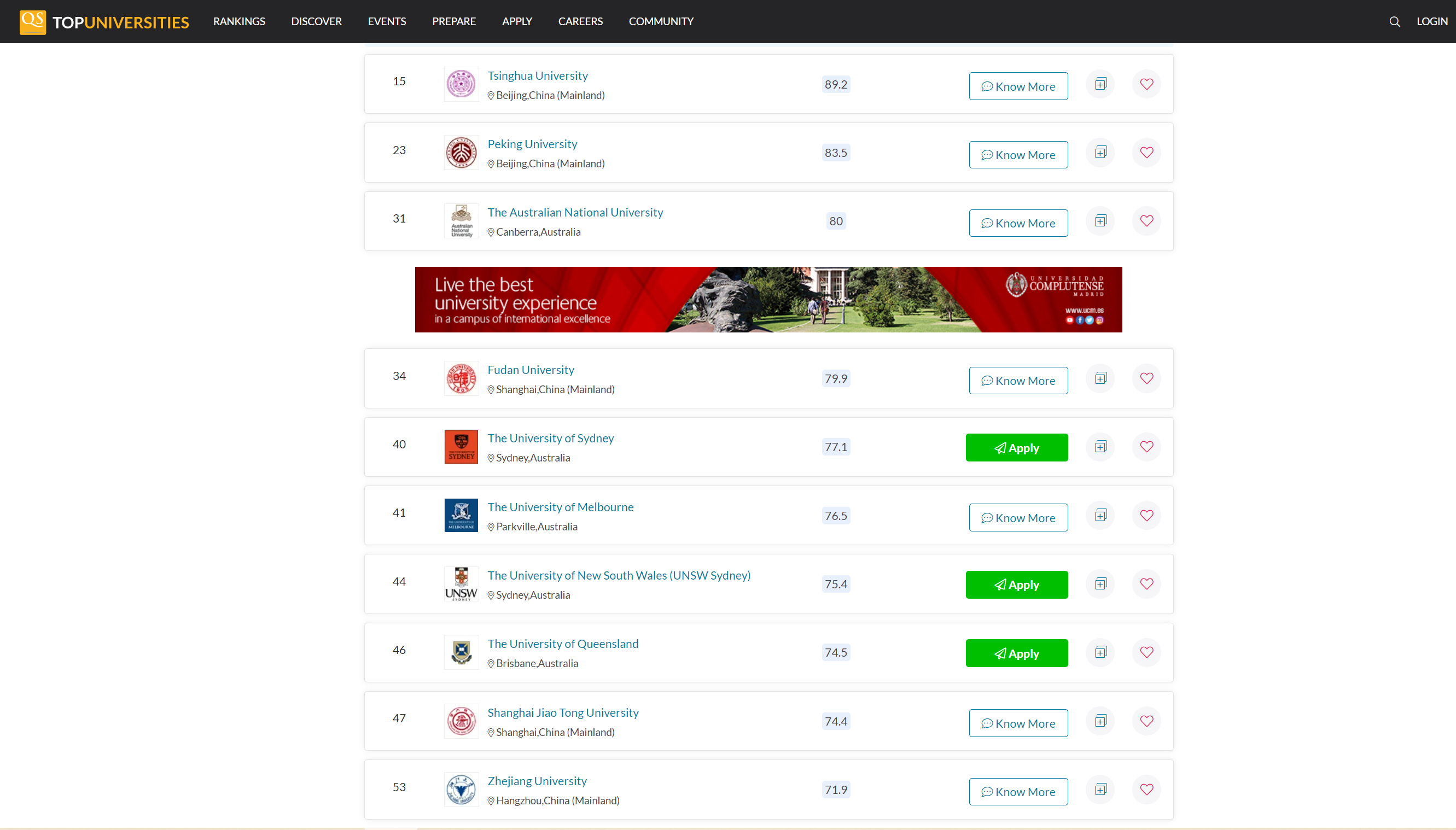Expand the Careers navigation menu

[580, 22]
